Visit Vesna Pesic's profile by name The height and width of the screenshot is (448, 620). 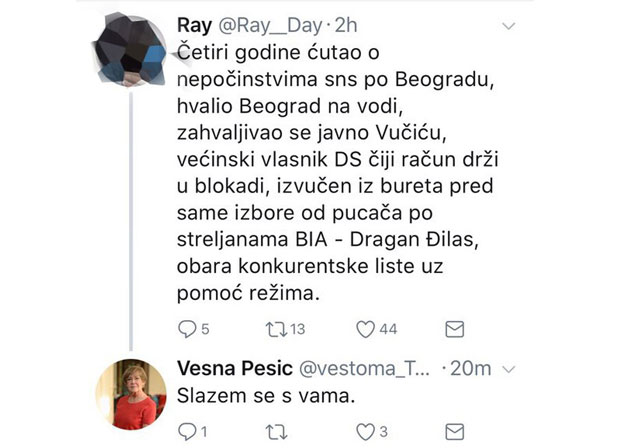232,367
